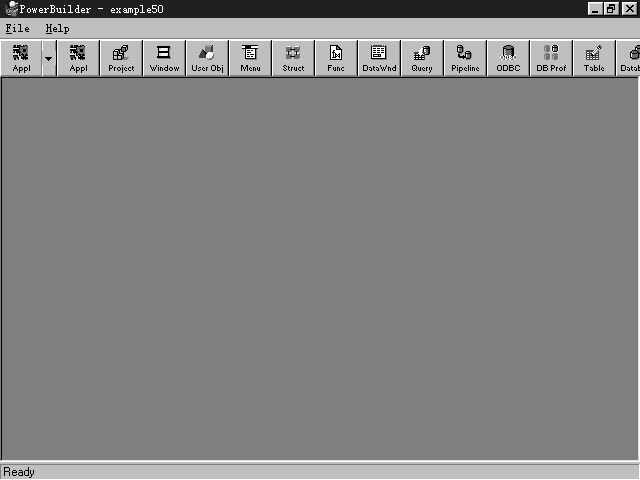The width and height of the screenshot is (640, 480).
Task: Open the Pipeline painter
Action: 465,58
